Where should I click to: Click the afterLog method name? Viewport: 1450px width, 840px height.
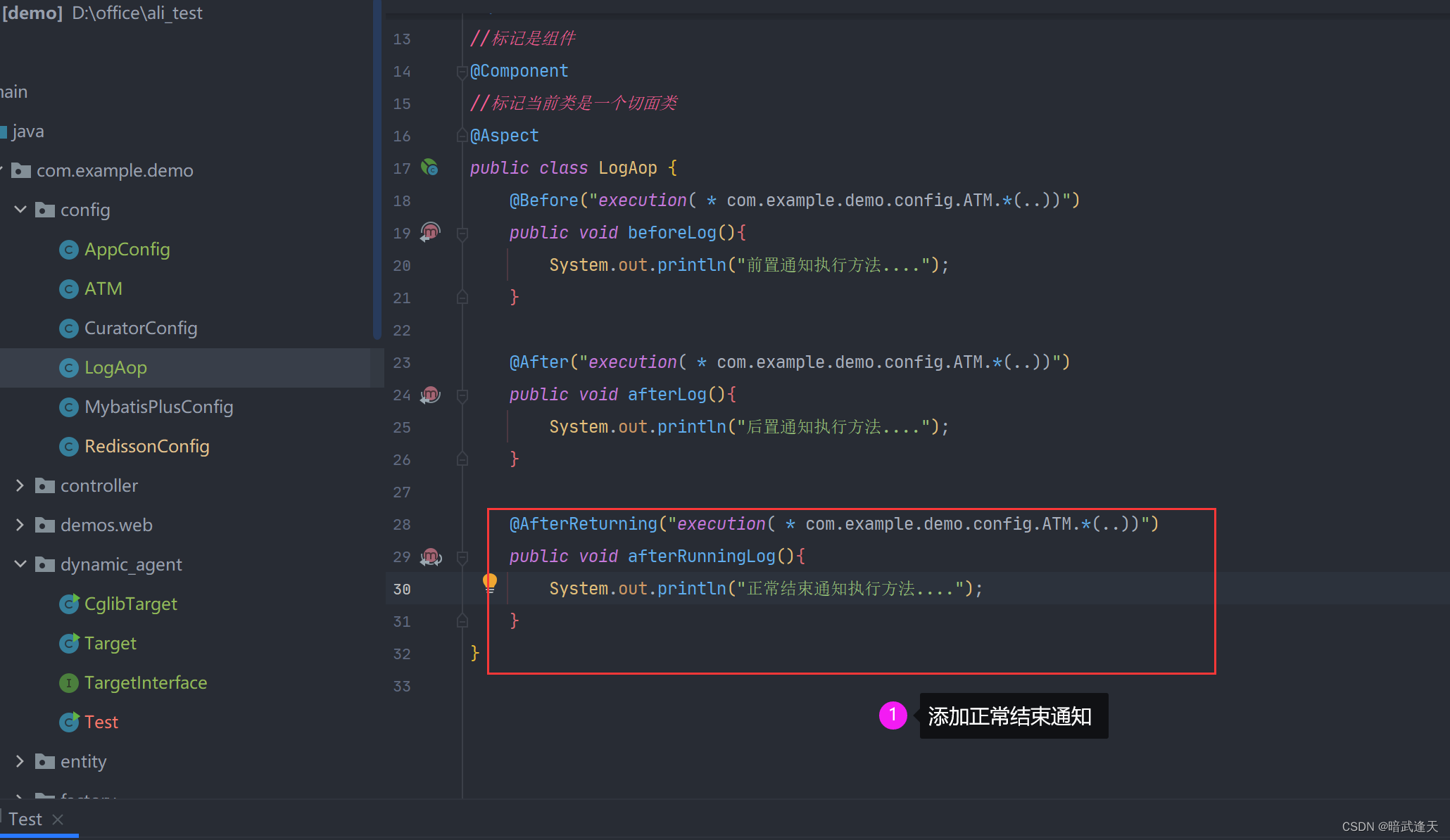click(667, 395)
